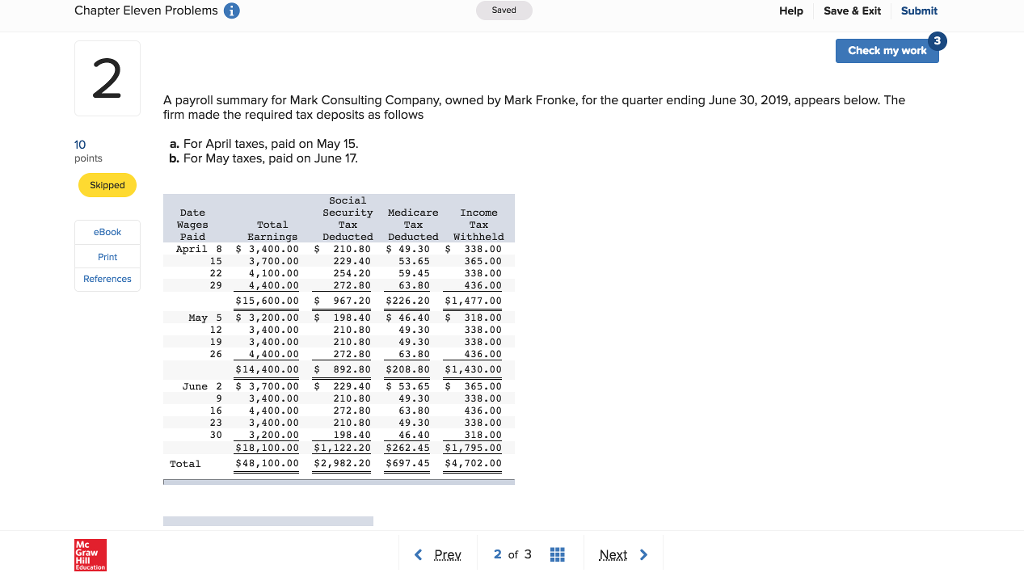Screen dimensions: 1024x577
Task: Click Save & Exit
Action: coord(852,10)
